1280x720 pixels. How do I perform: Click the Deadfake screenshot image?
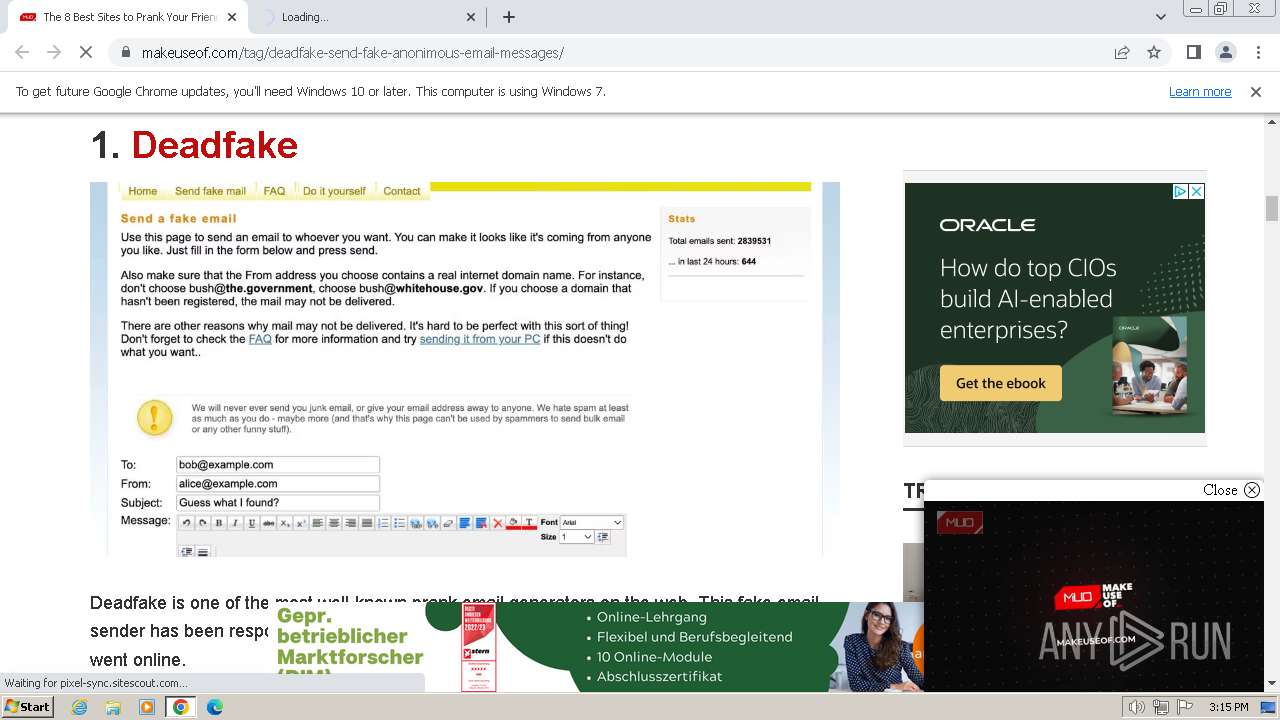click(x=465, y=369)
